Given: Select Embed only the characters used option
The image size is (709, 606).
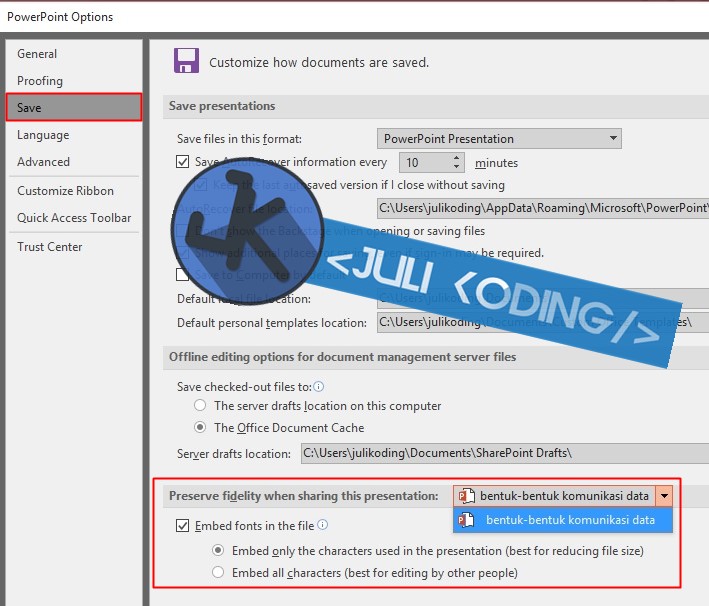Looking at the screenshot, I should 218,550.
